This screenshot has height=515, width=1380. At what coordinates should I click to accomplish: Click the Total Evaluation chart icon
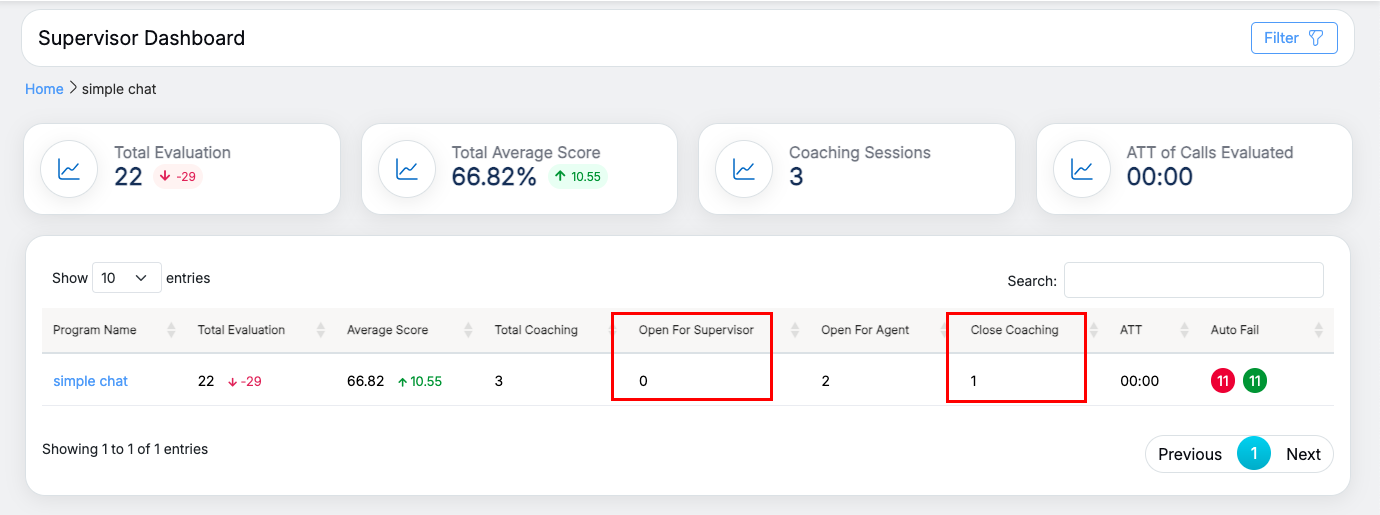coord(69,169)
